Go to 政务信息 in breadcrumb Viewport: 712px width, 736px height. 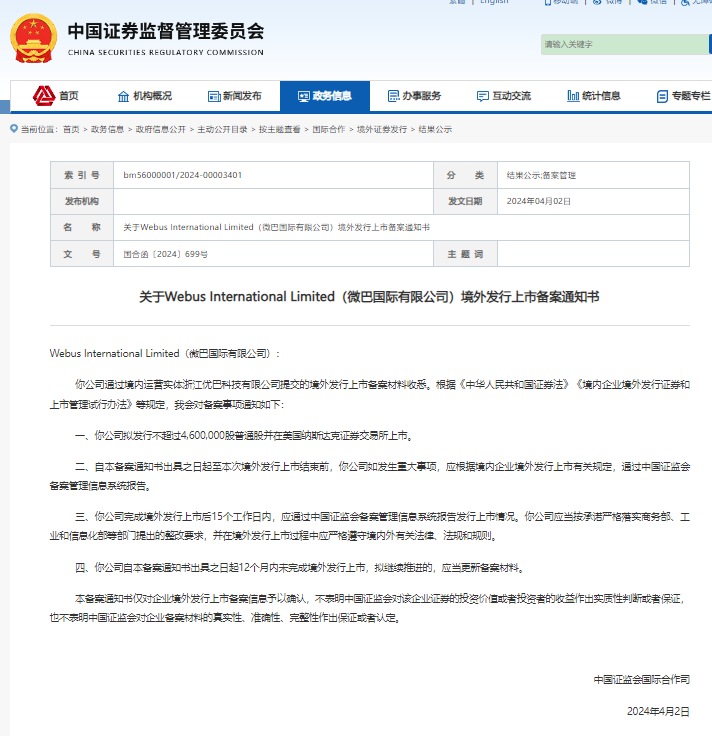click(108, 129)
